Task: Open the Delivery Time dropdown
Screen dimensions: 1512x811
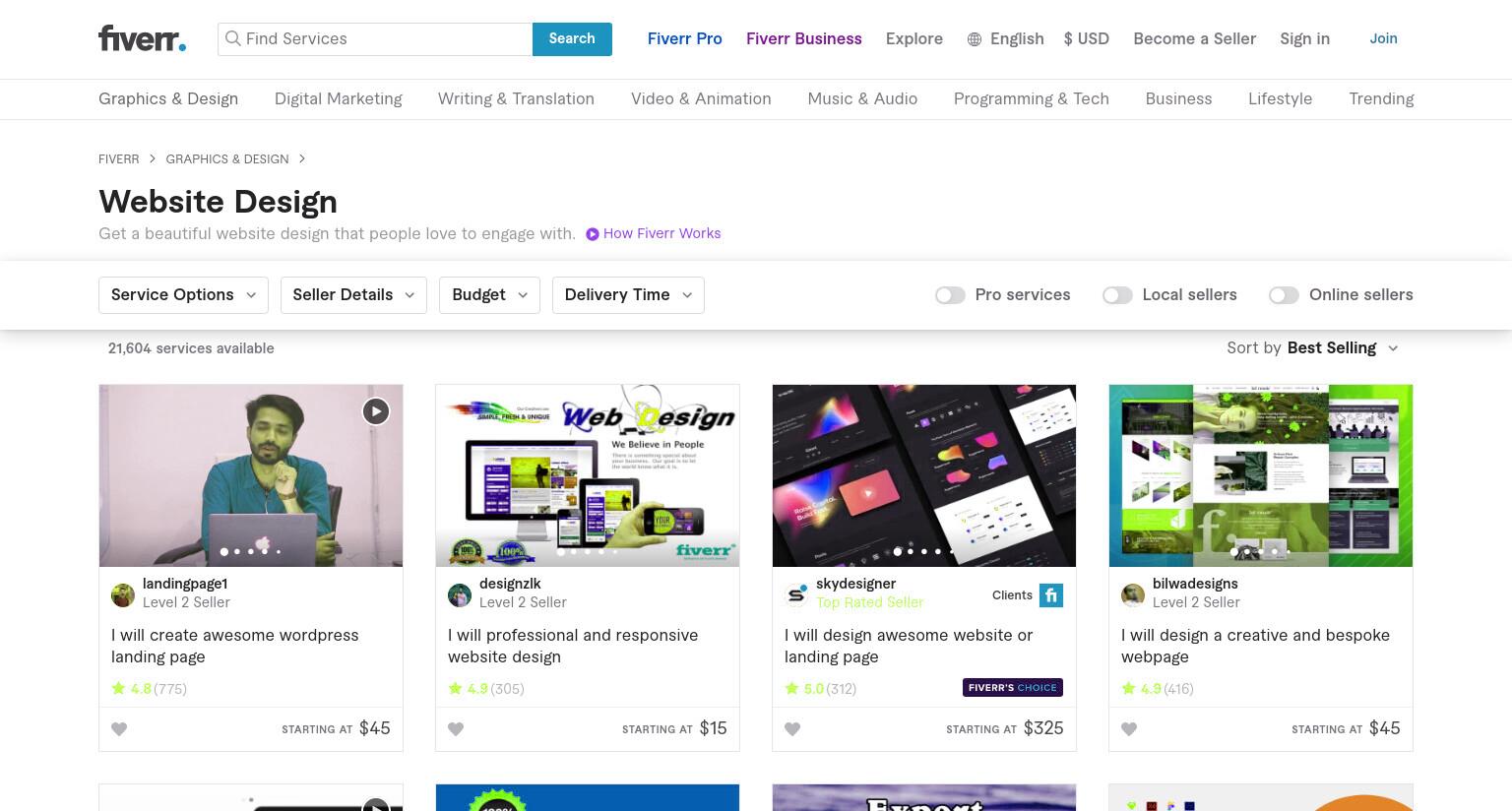Action: (x=628, y=295)
